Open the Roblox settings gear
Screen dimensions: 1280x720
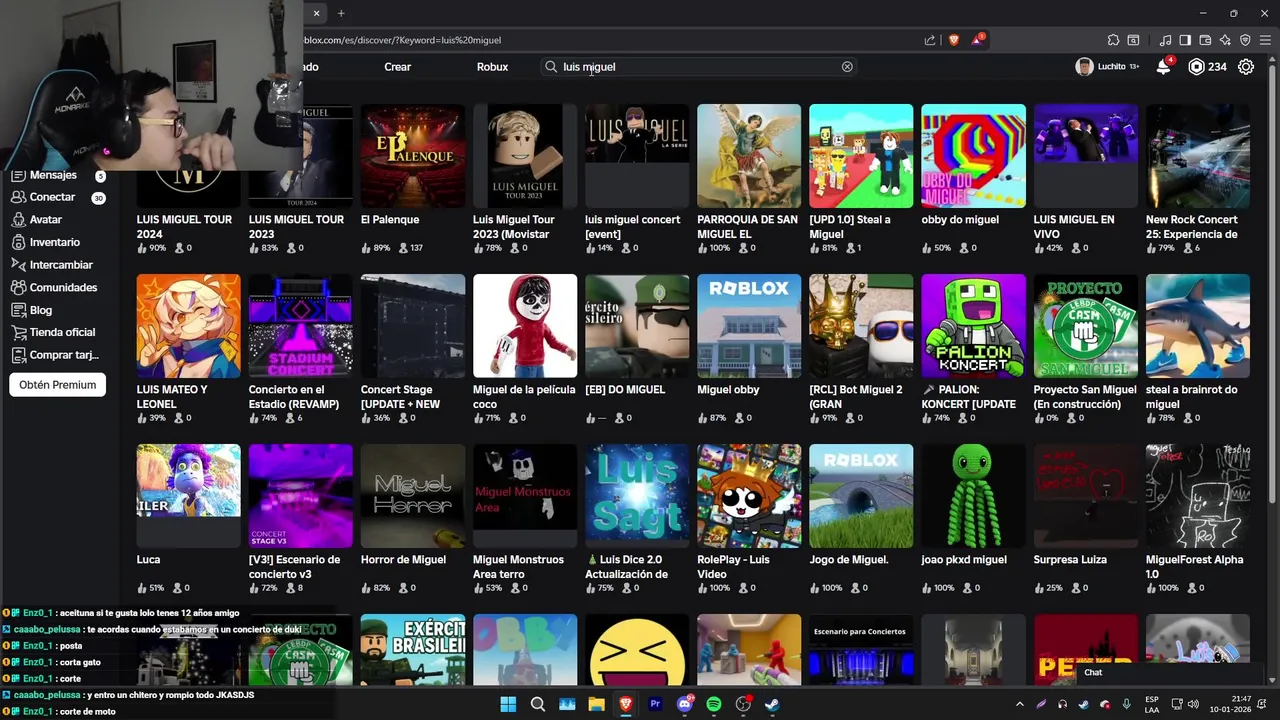pos(1246,67)
